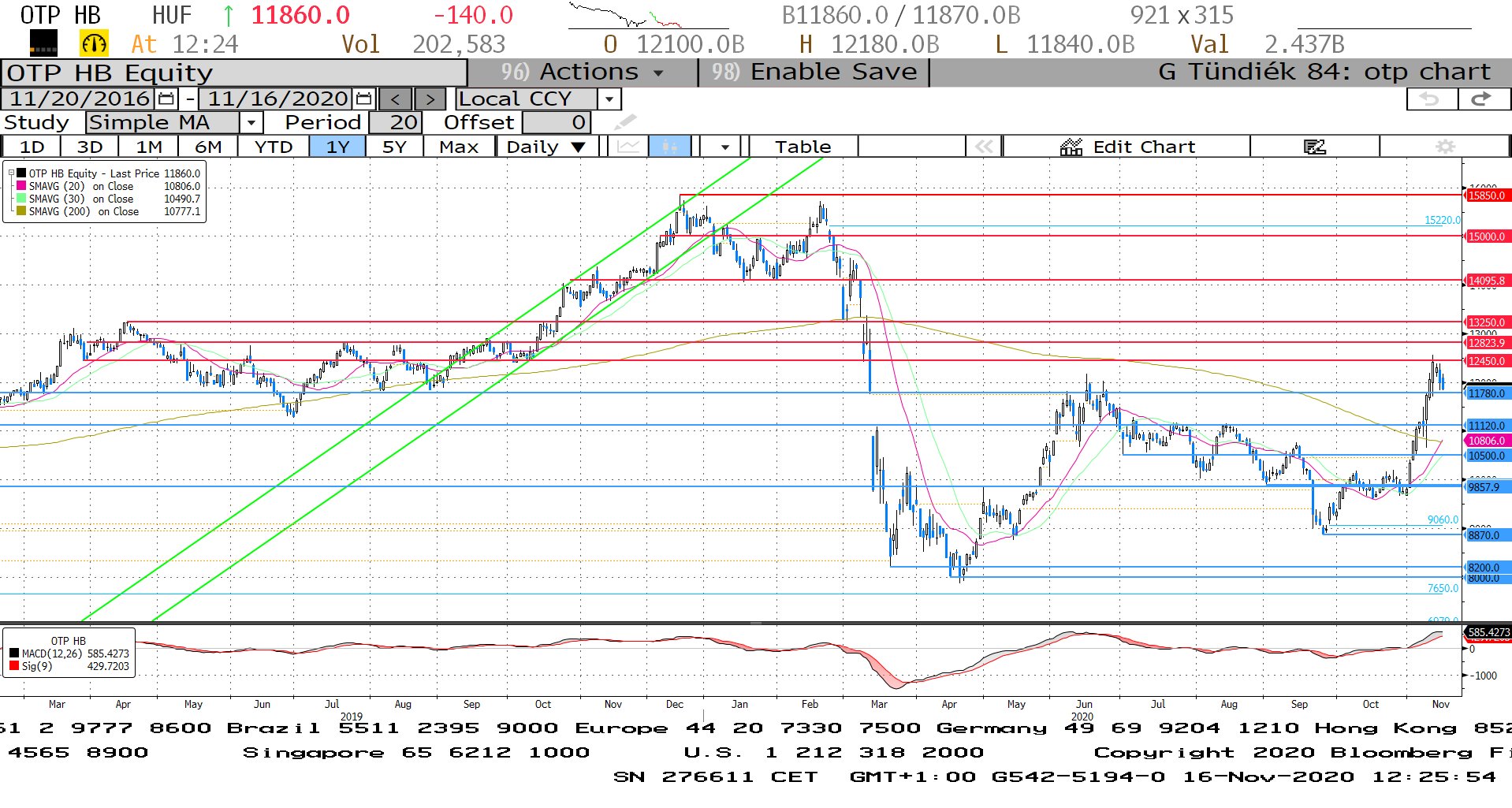Open the 96) Actions menu
1512x808 pixels.
[x=583, y=72]
